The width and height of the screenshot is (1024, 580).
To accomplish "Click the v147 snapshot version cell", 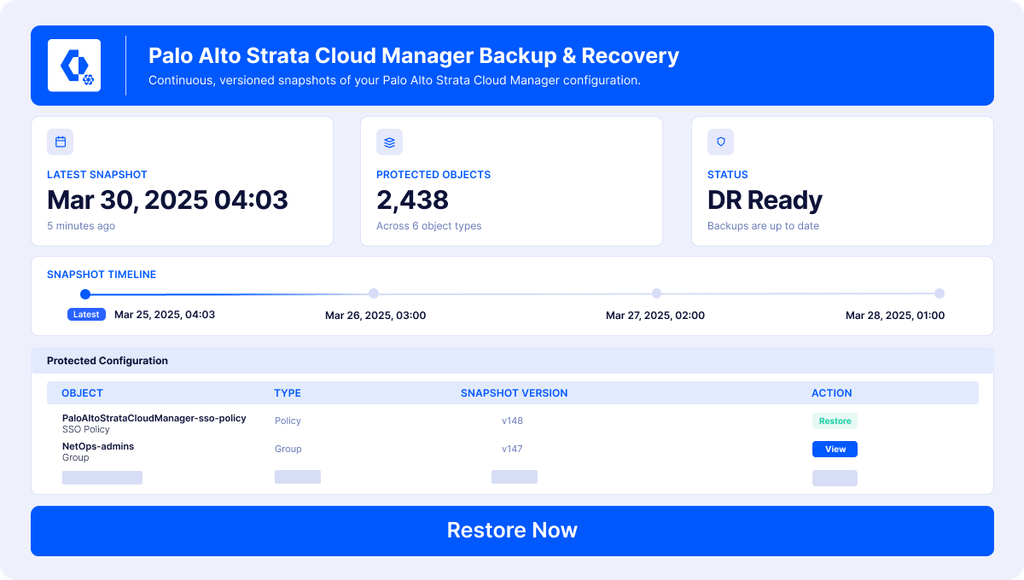I will 512,449.
